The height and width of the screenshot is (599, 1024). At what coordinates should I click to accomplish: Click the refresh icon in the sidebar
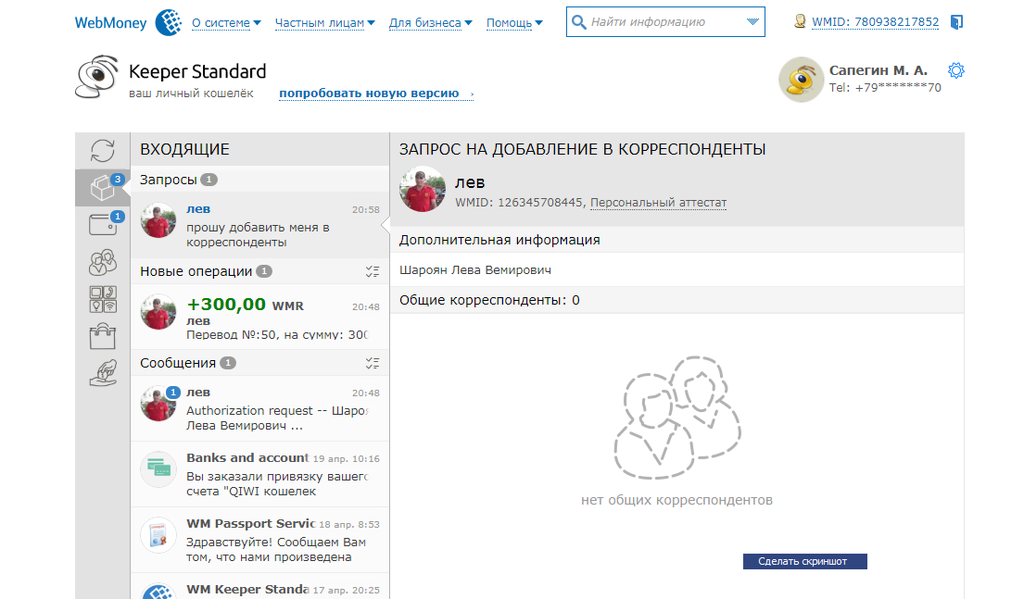pos(102,151)
